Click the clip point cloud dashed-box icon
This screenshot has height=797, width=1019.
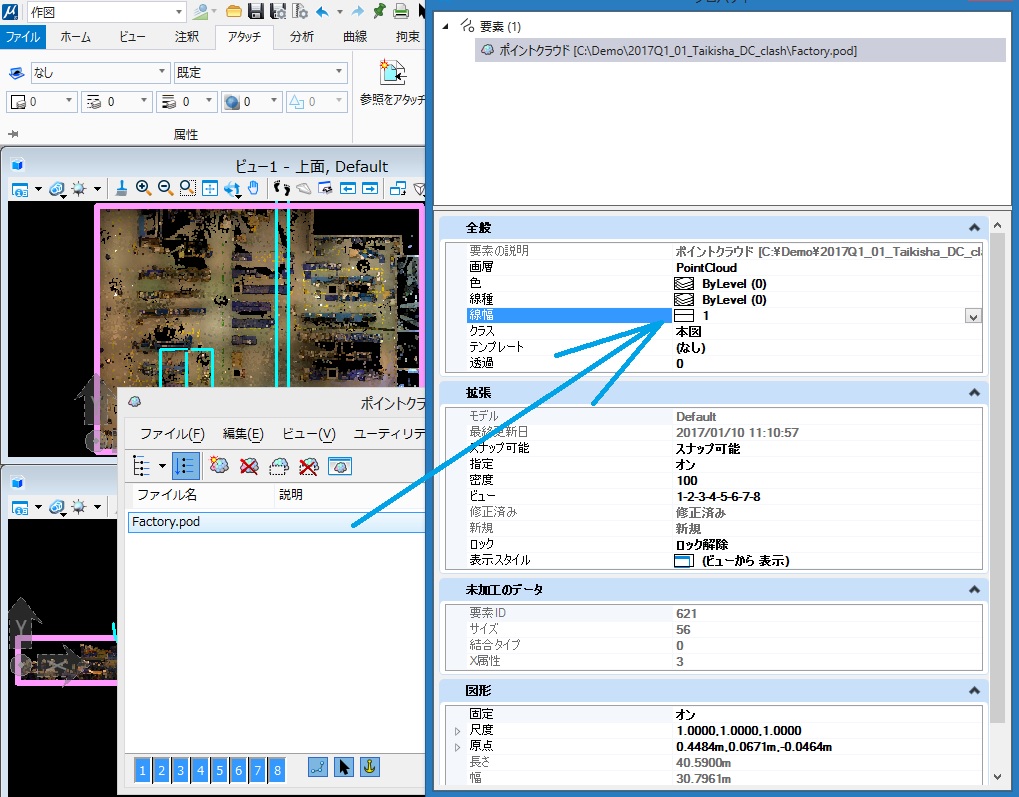(x=279, y=465)
